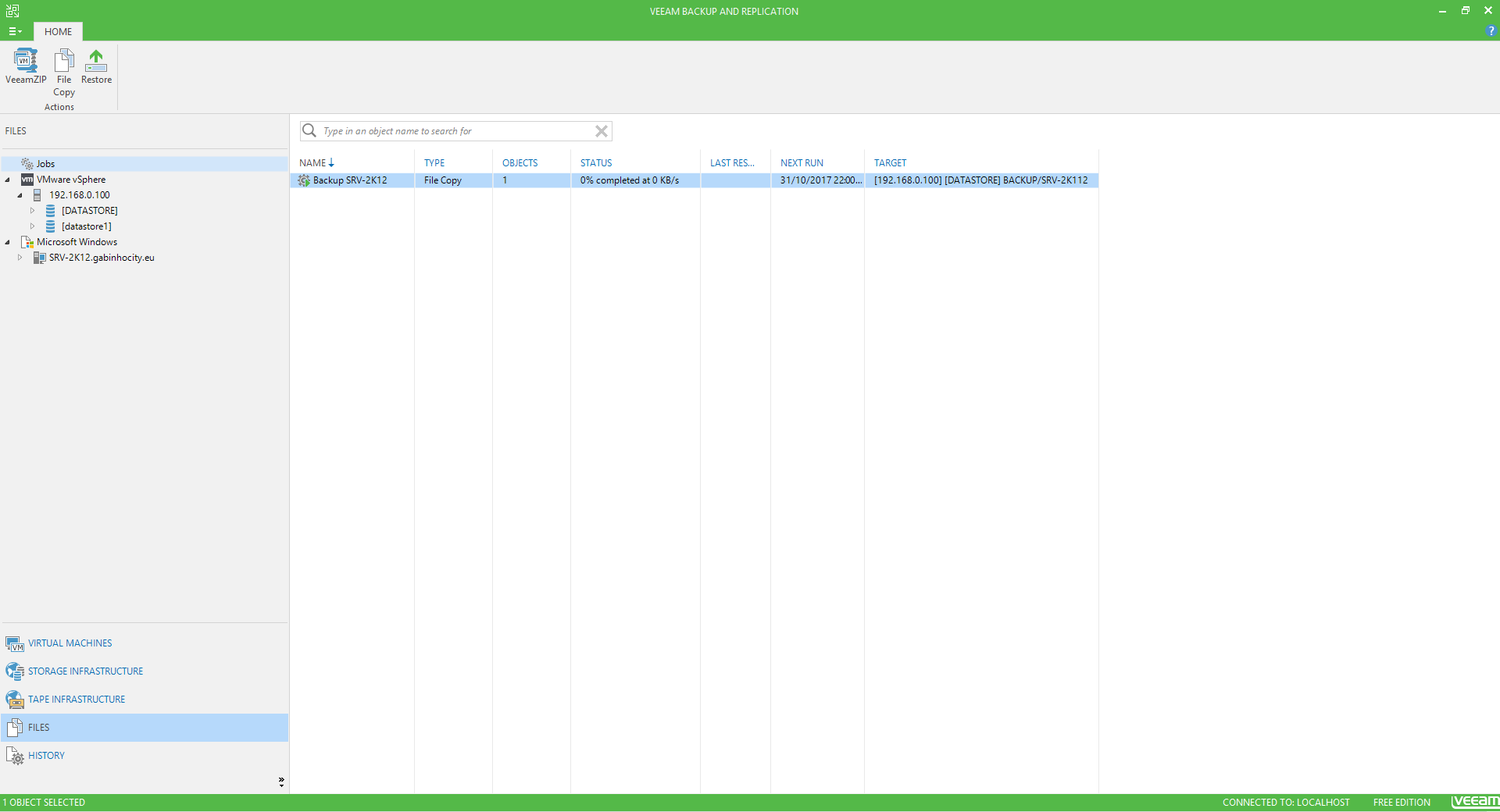Click the SRV-2K12 server icon
Screen dimensions: 1500x812
[39, 258]
